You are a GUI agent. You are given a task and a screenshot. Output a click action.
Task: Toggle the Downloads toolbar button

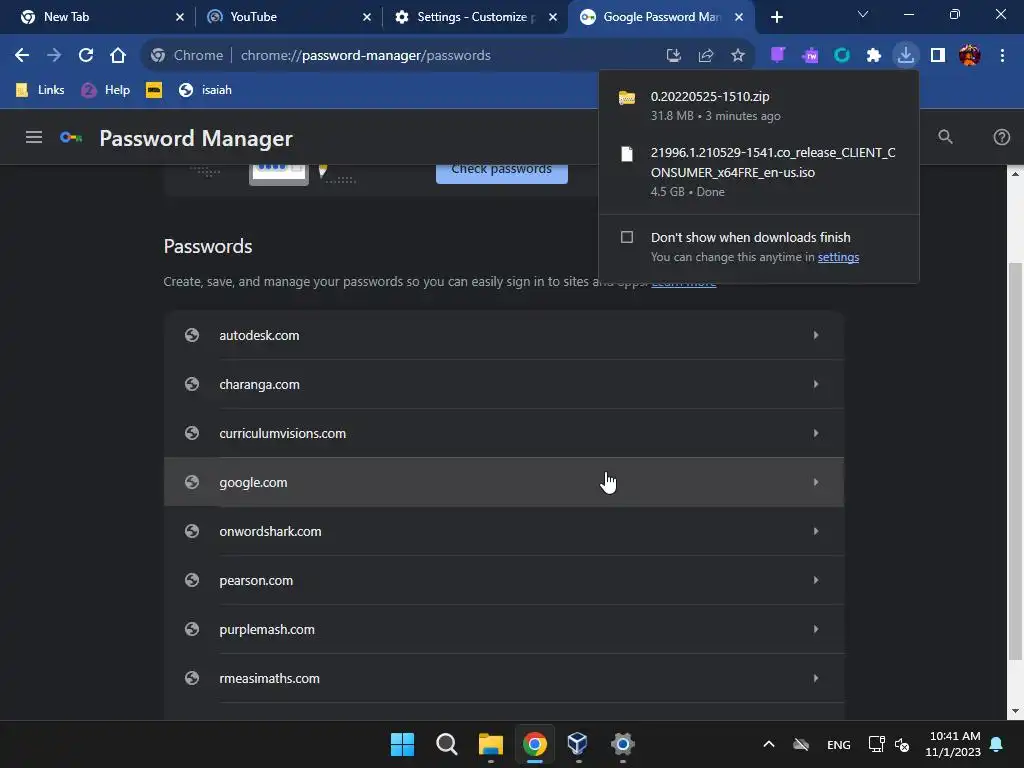[906, 56]
